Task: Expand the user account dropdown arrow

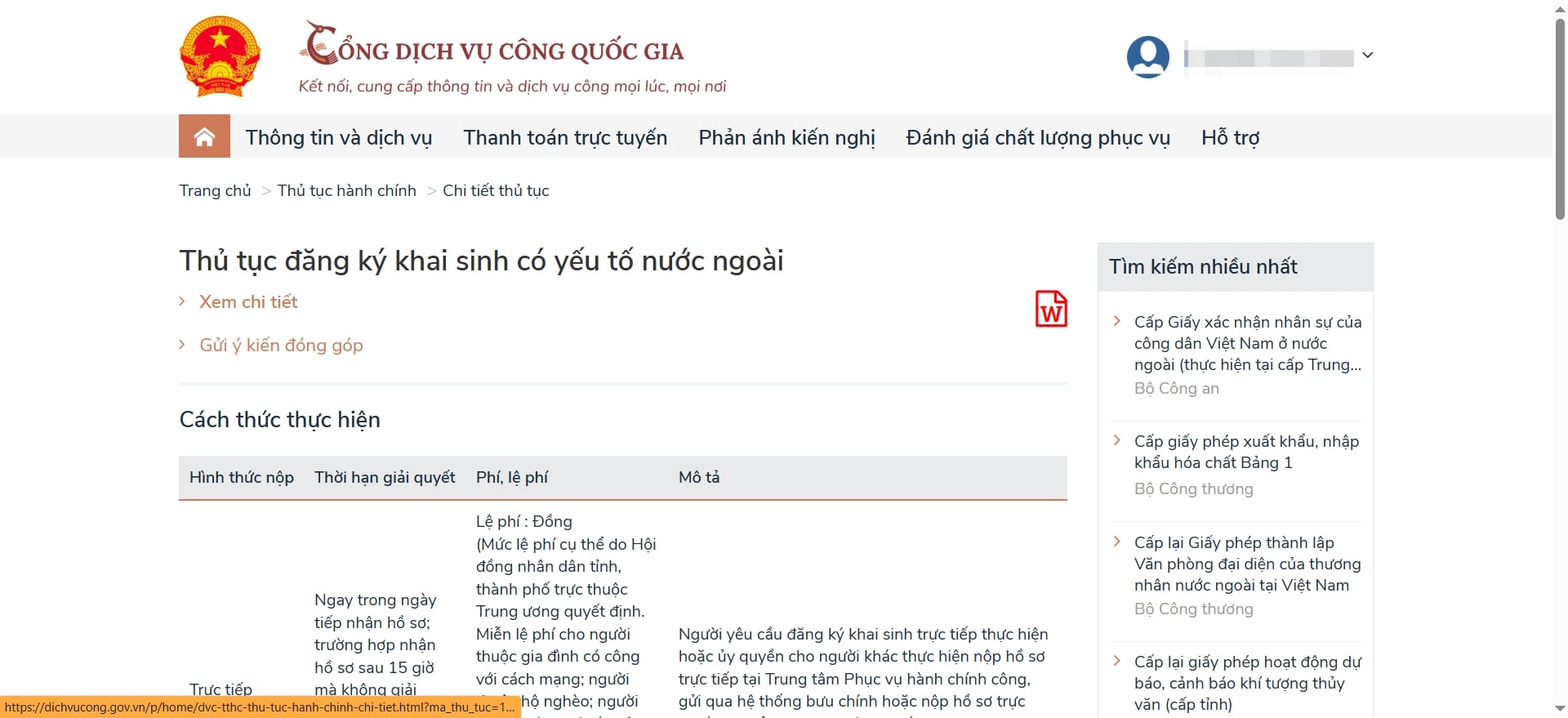Action: [1368, 56]
